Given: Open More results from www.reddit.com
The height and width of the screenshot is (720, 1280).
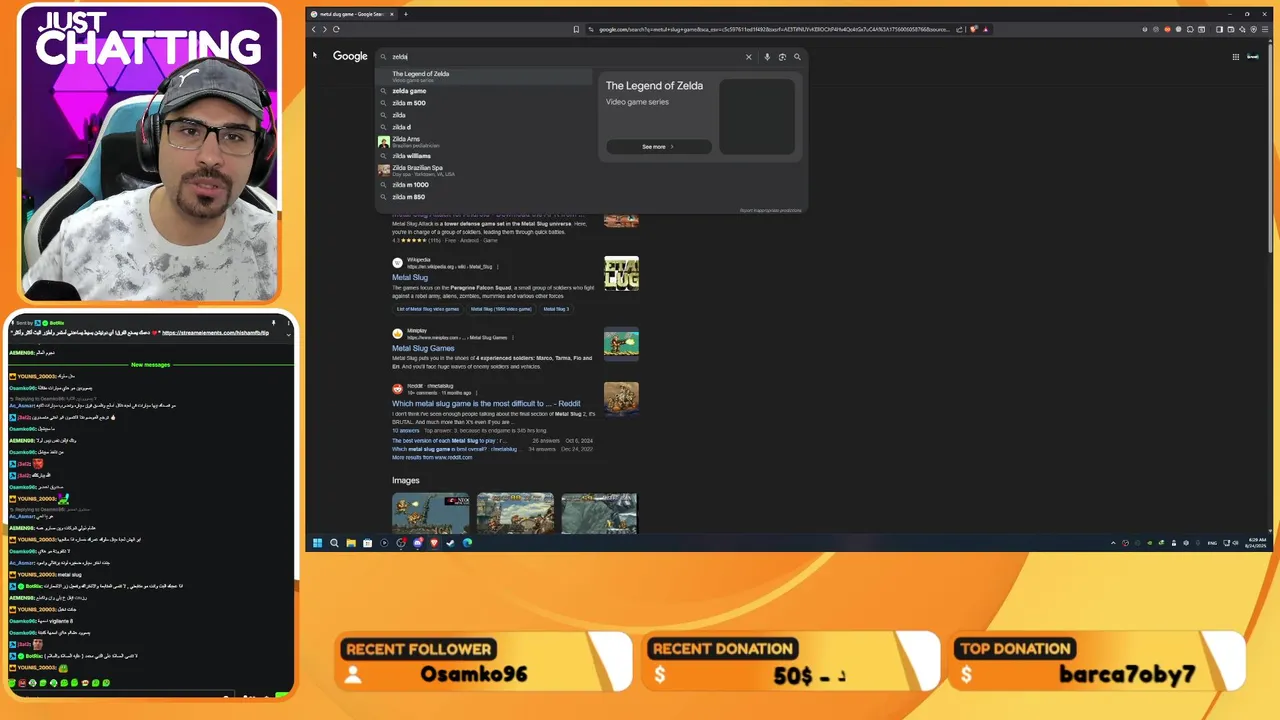Looking at the screenshot, I should click(x=432, y=457).
